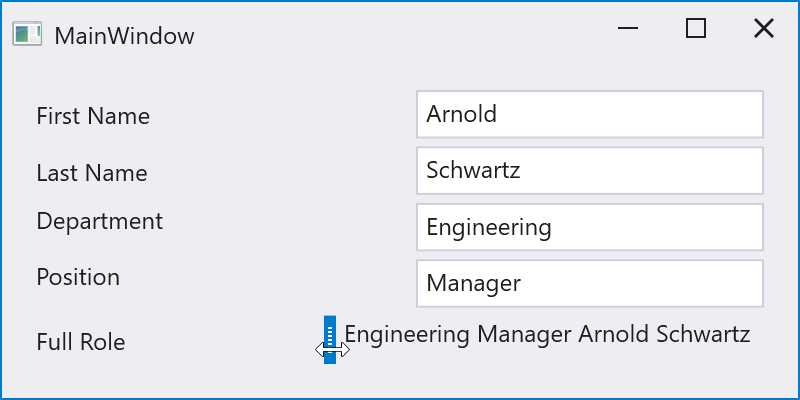800x400 pixels.
Task: Focus the First Name field containing Arnold
Action: click(590, 114)
